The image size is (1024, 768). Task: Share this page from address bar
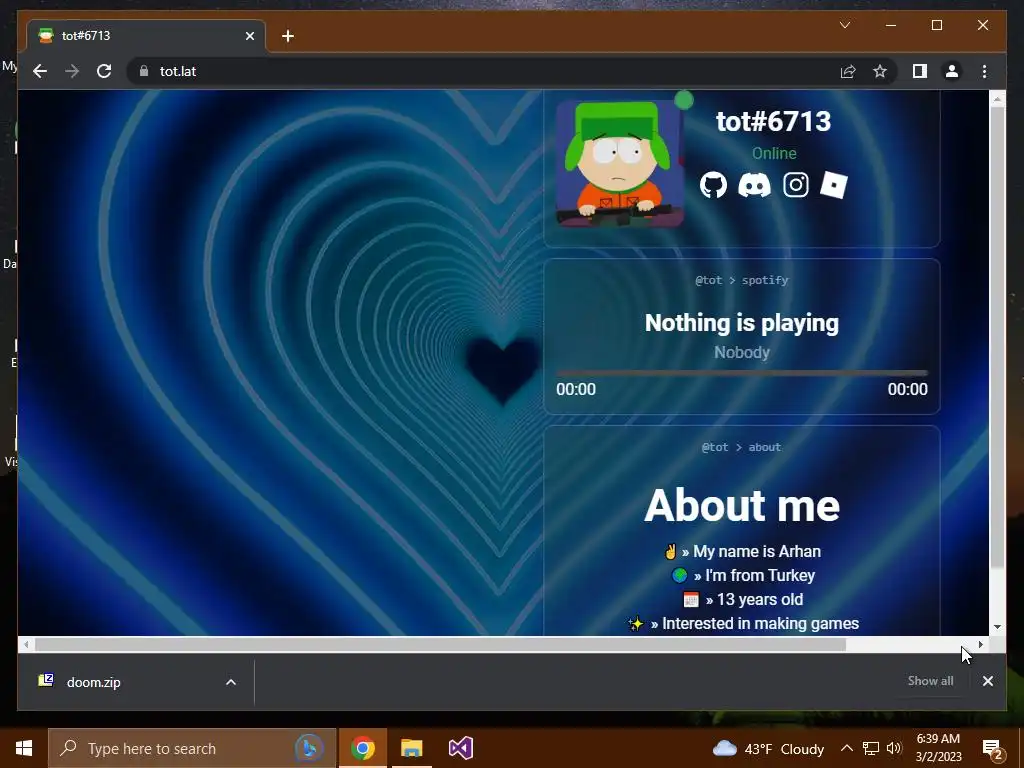click(x=848, y=71)
